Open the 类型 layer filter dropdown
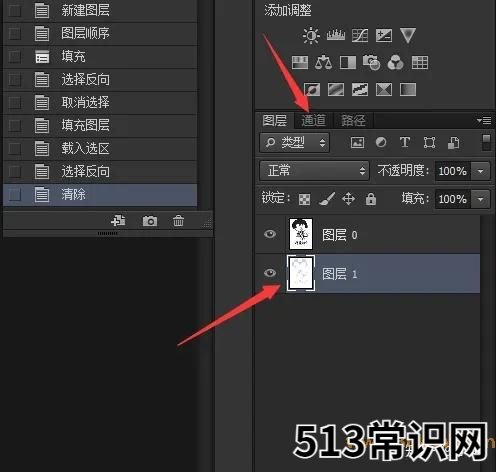The width and height of the screenshot is (496, 472). (x=295, y=143)
